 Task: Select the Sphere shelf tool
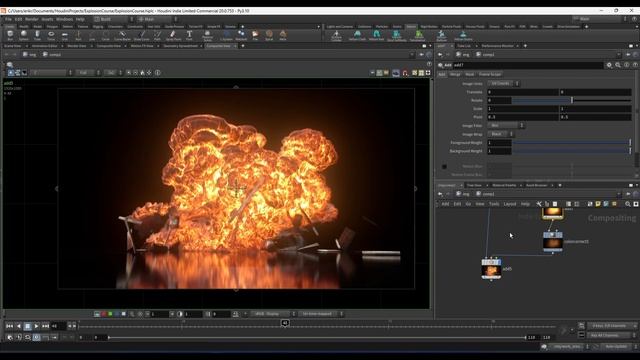(24, 35)
